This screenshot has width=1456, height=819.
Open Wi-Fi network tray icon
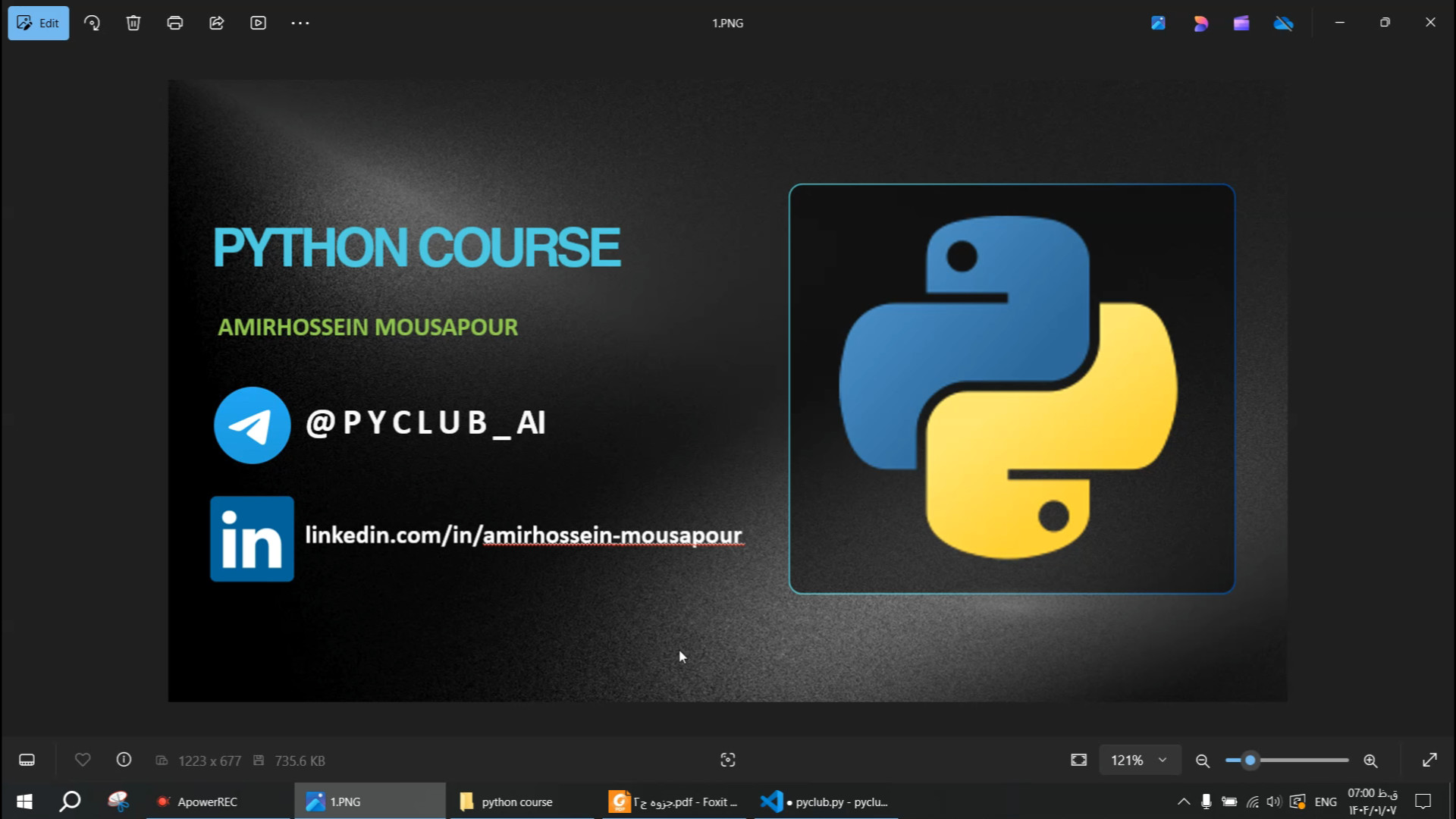coord(1253,802)
